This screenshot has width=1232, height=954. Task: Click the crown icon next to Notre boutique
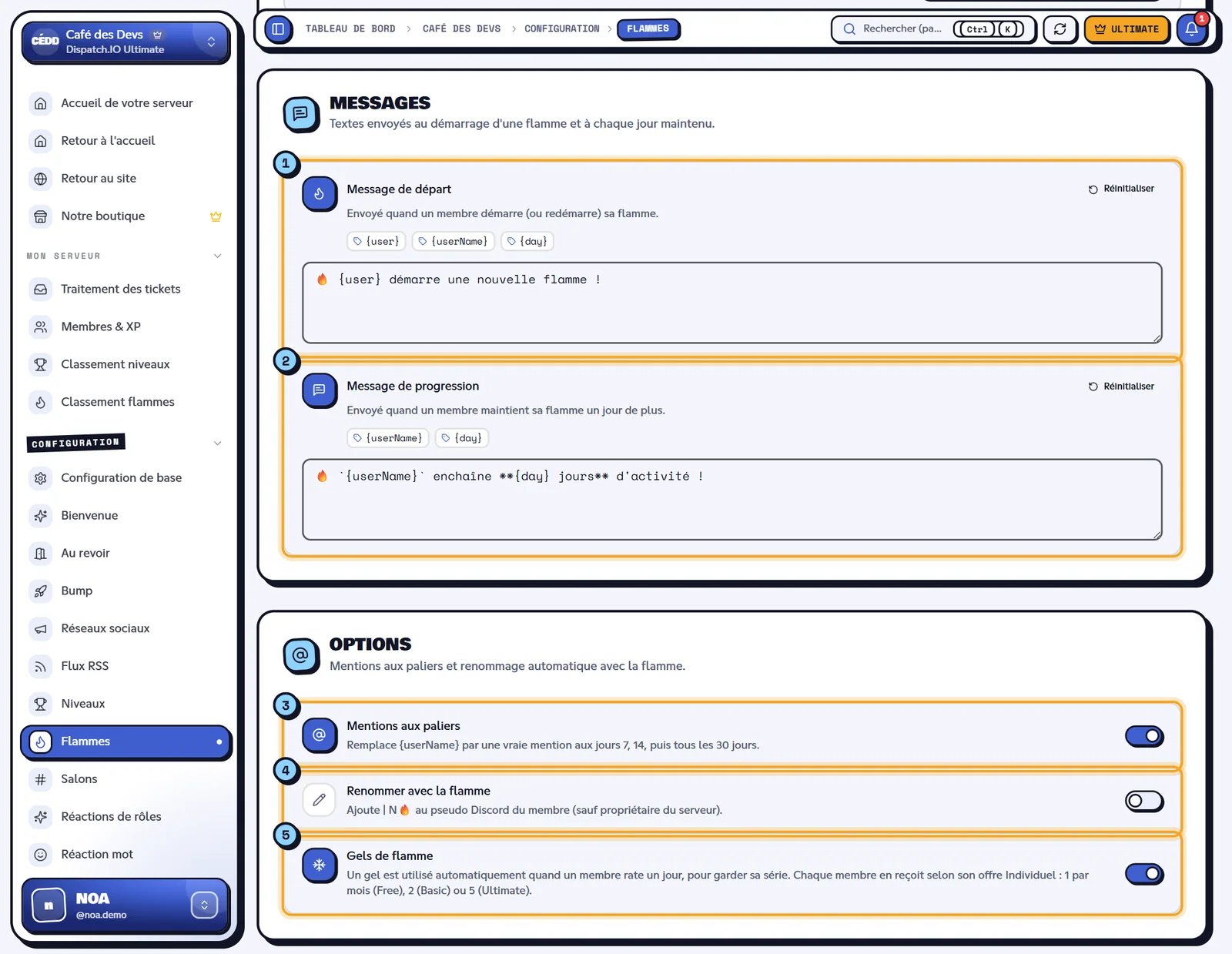216,216
